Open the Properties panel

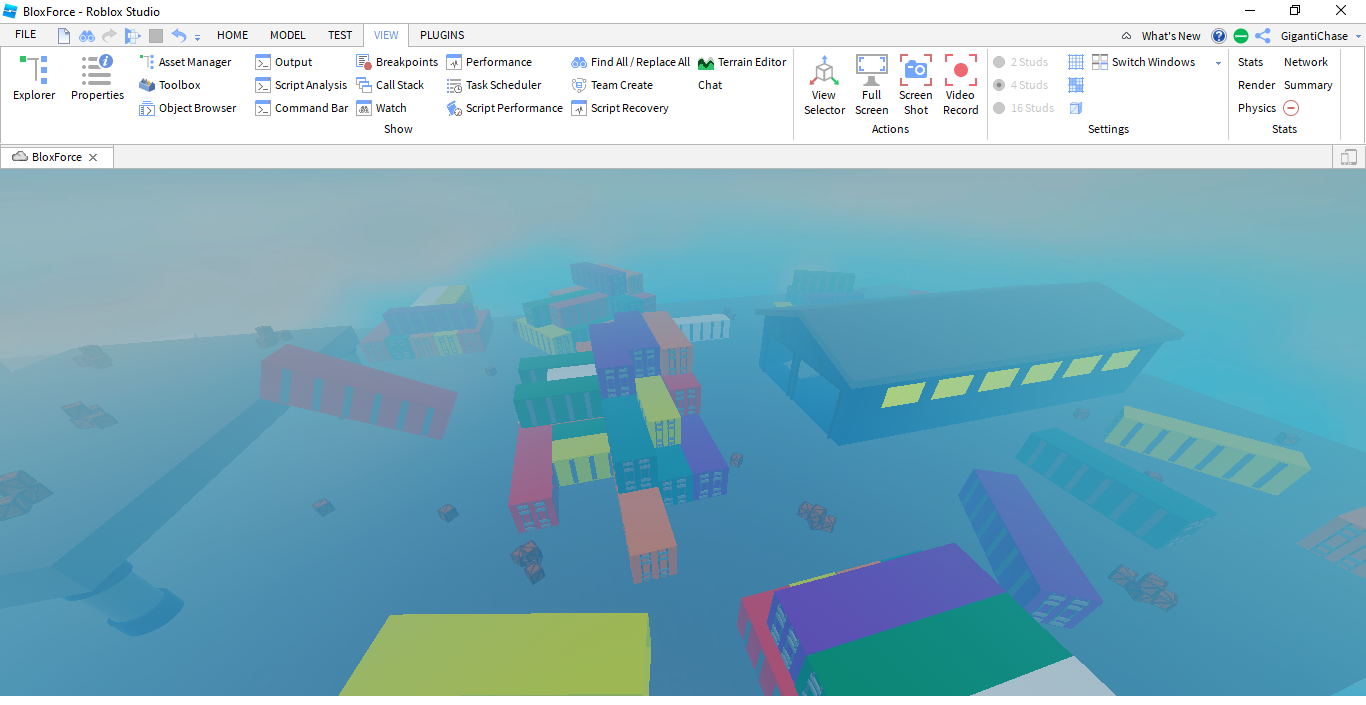(97, 78)
